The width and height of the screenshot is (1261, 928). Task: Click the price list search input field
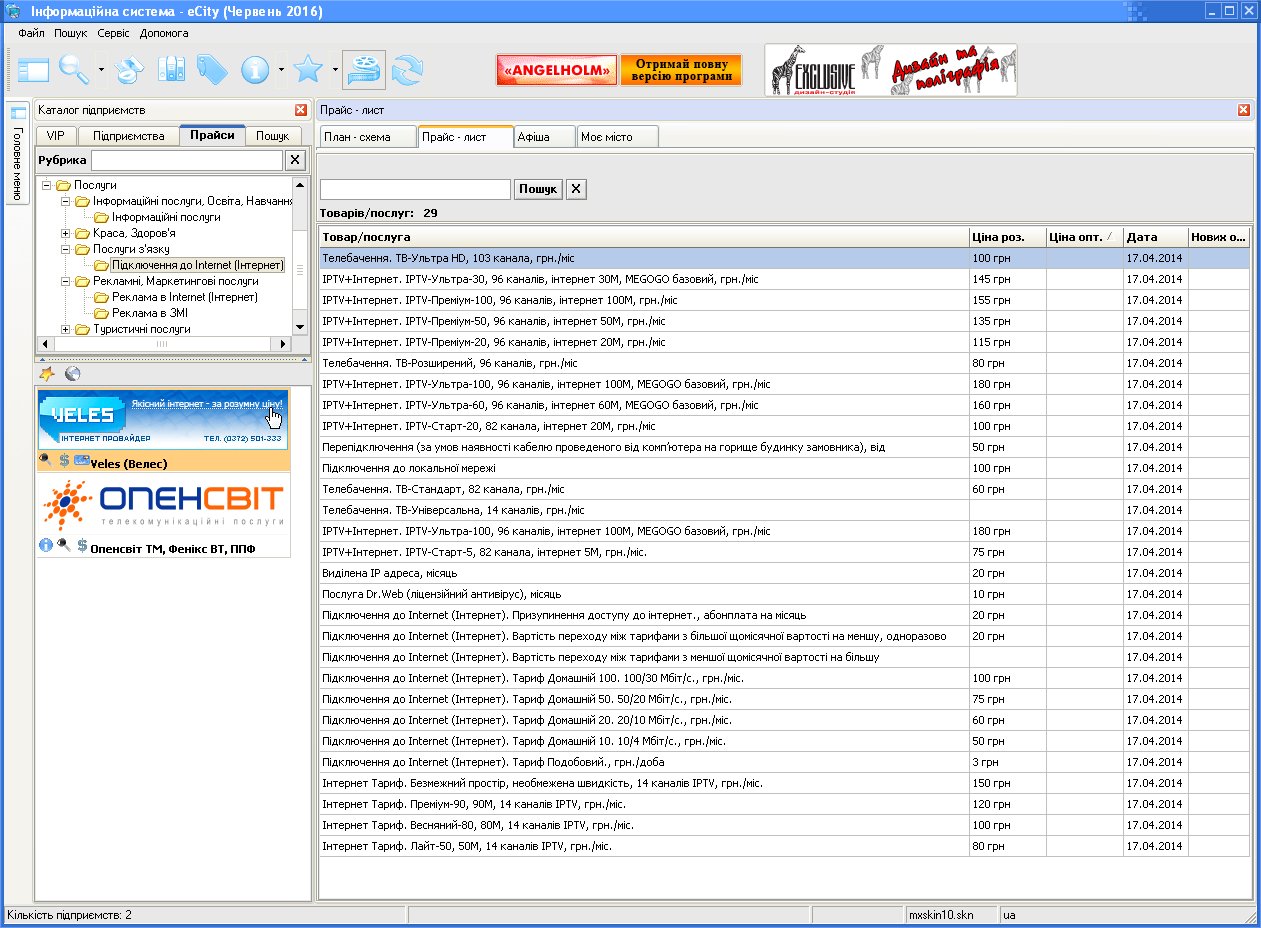point(415,189)
